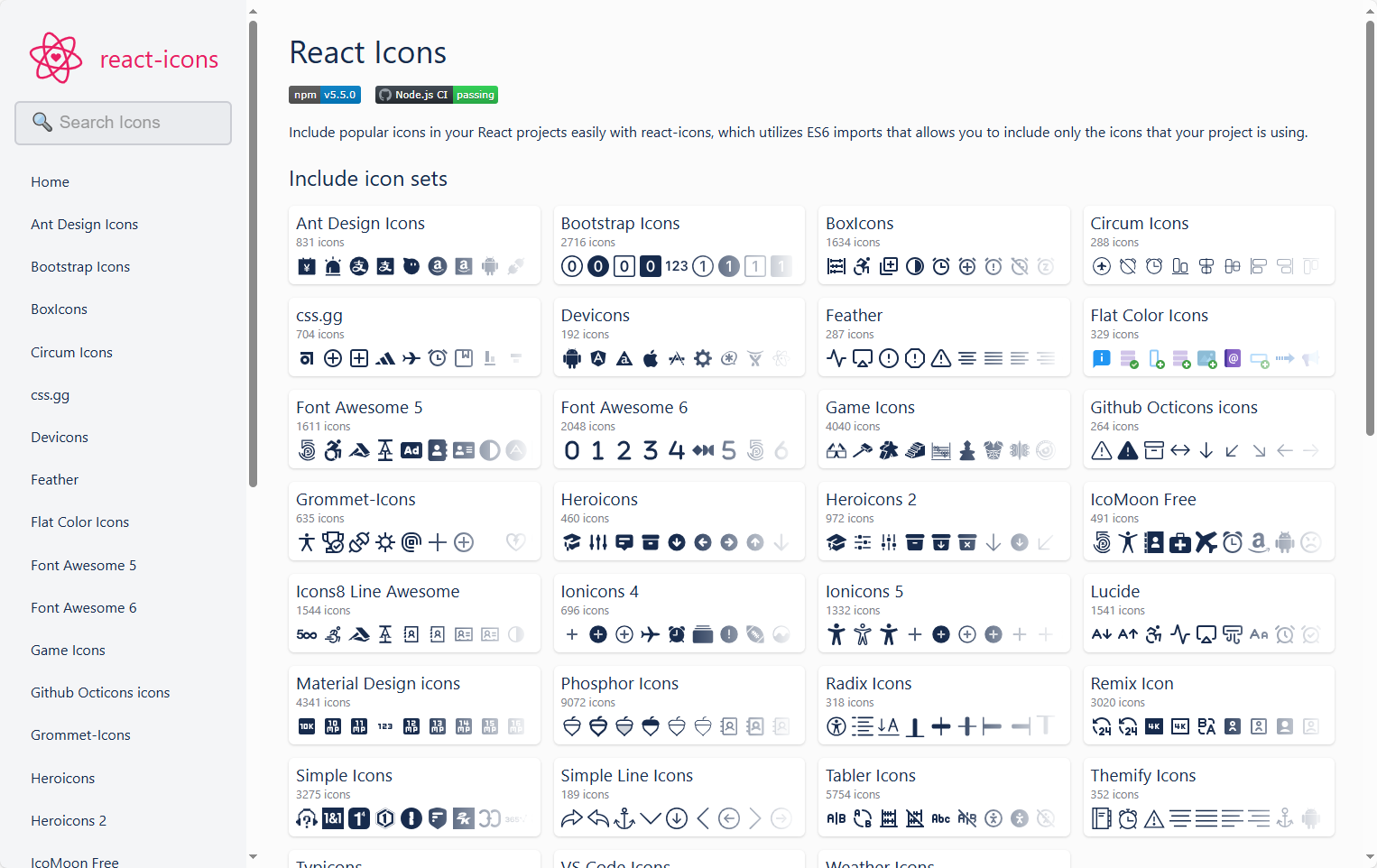The height and width of the screenshot is (868, 1377).
Task: Click the activity pulse icon in Feather card
Action: pyautogui.click(x=836, y=358)
